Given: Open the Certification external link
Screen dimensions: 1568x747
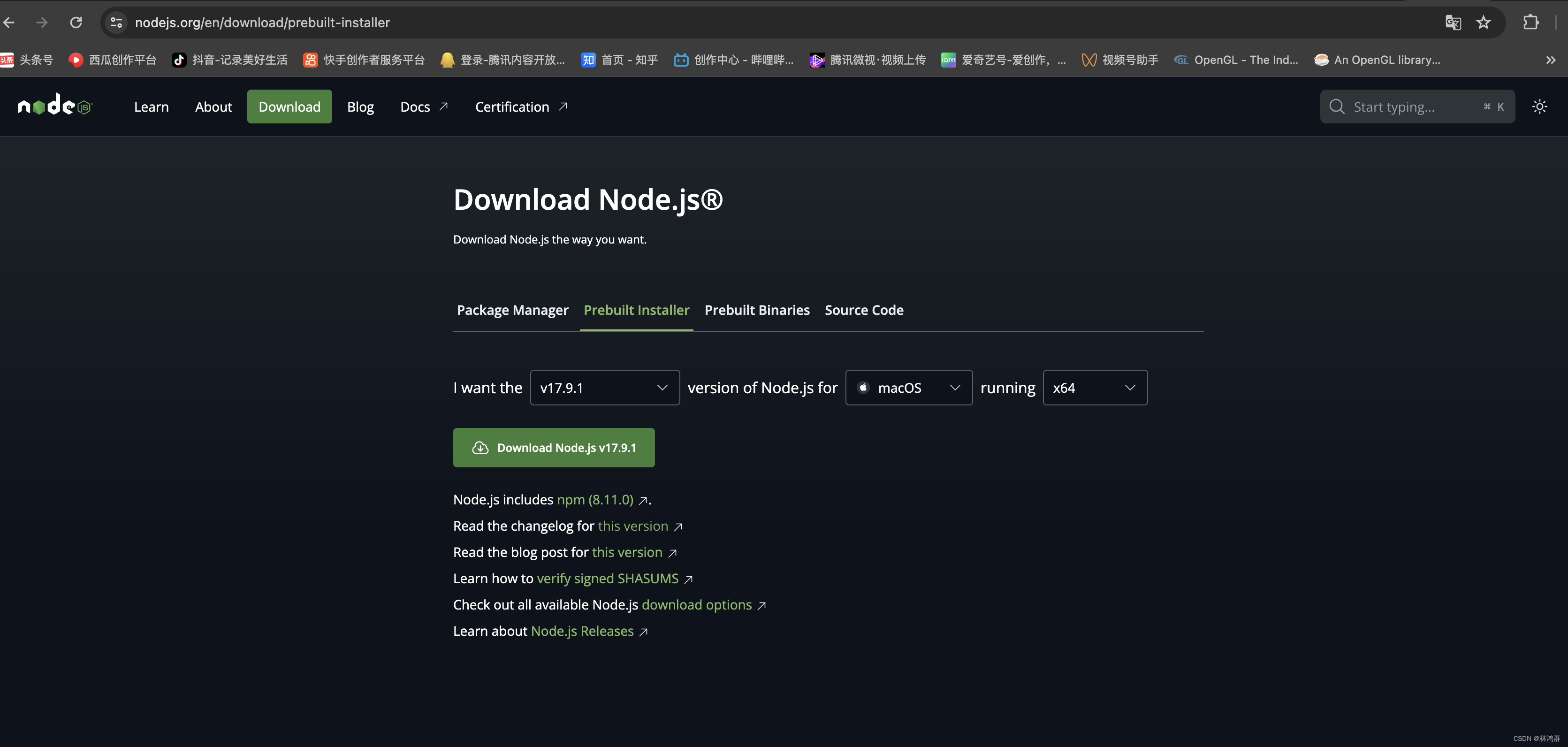Looking at the screenshot, I should click(522, 107).
